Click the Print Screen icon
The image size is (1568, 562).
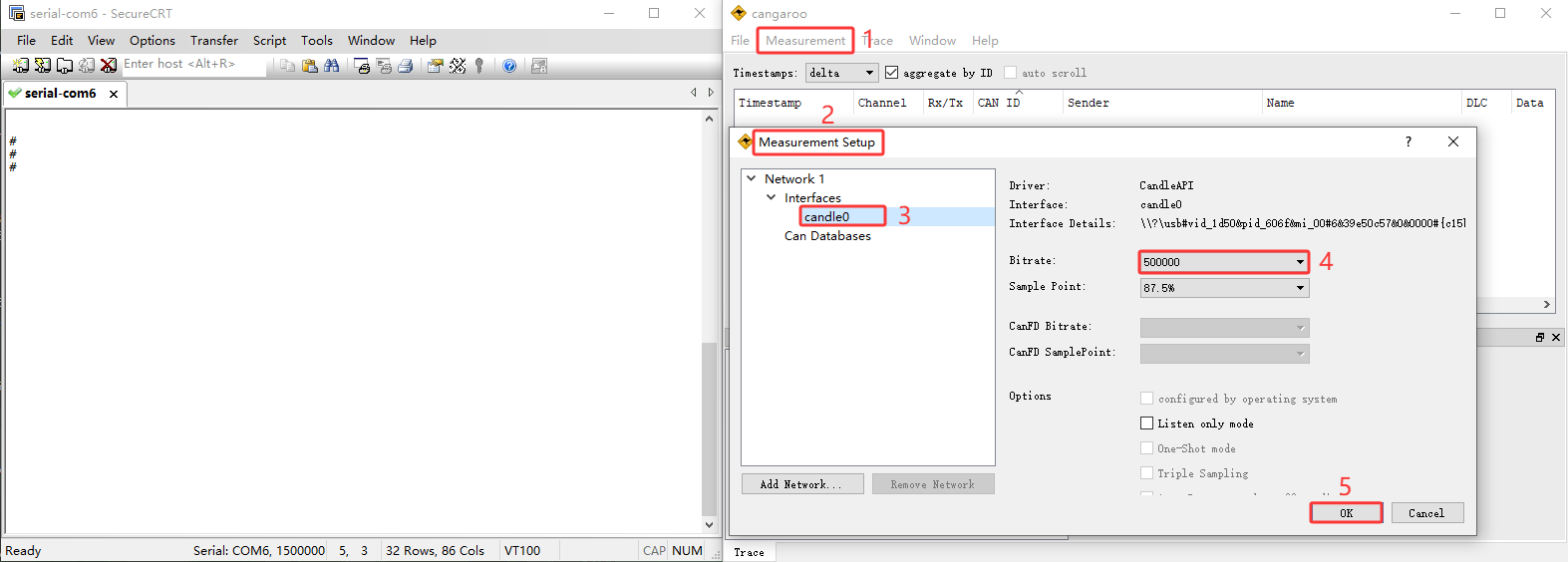[x=362, y=66]
